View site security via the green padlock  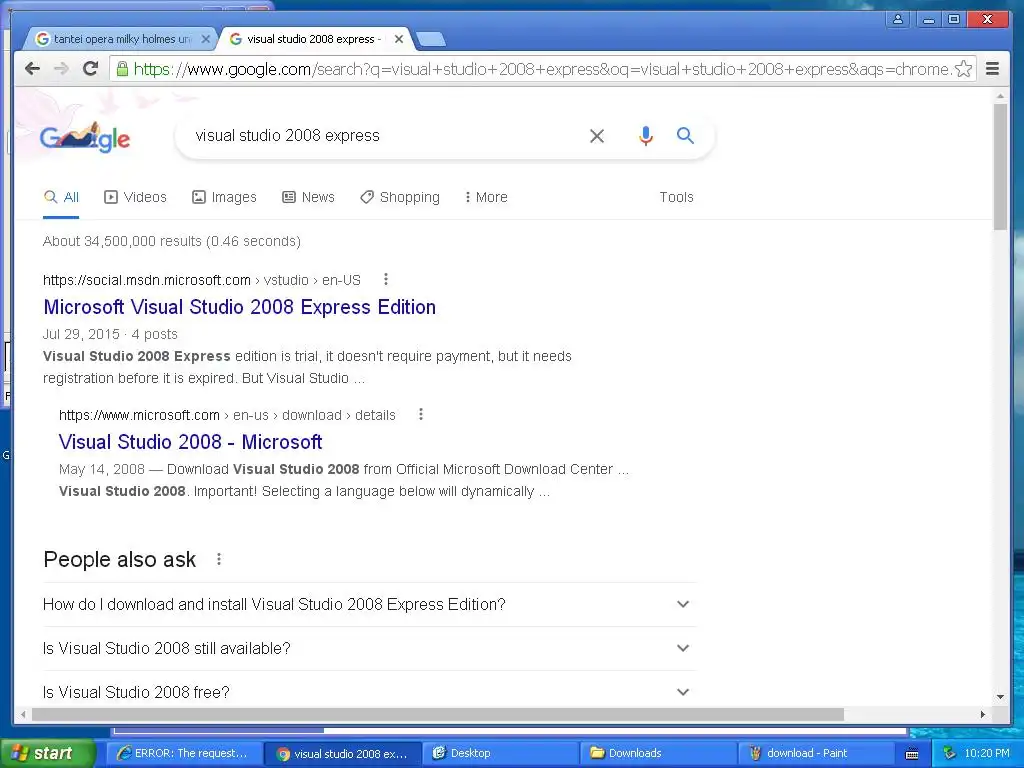121,69
